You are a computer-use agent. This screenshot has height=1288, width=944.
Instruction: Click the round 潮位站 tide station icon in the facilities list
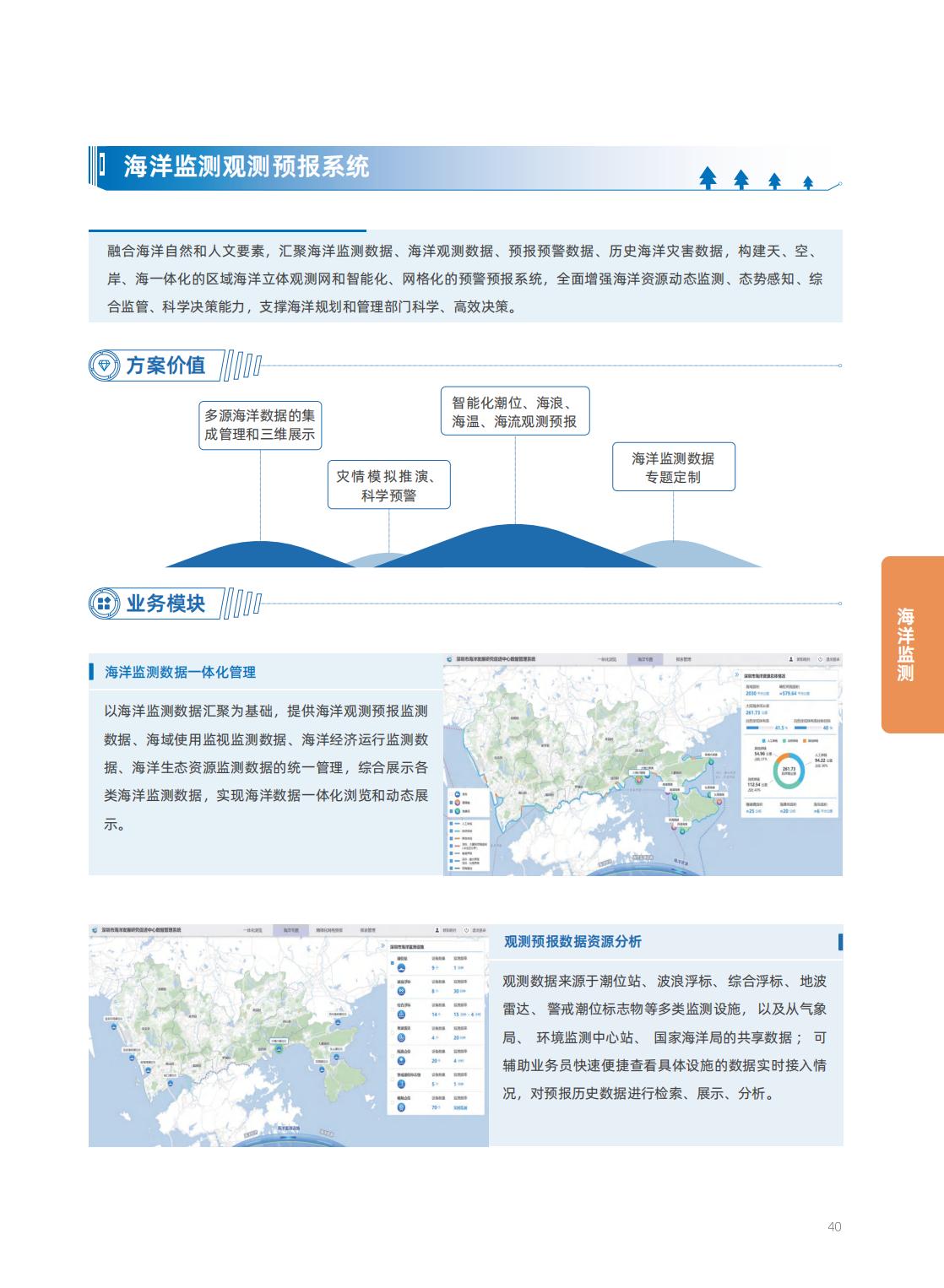(402, 967)
